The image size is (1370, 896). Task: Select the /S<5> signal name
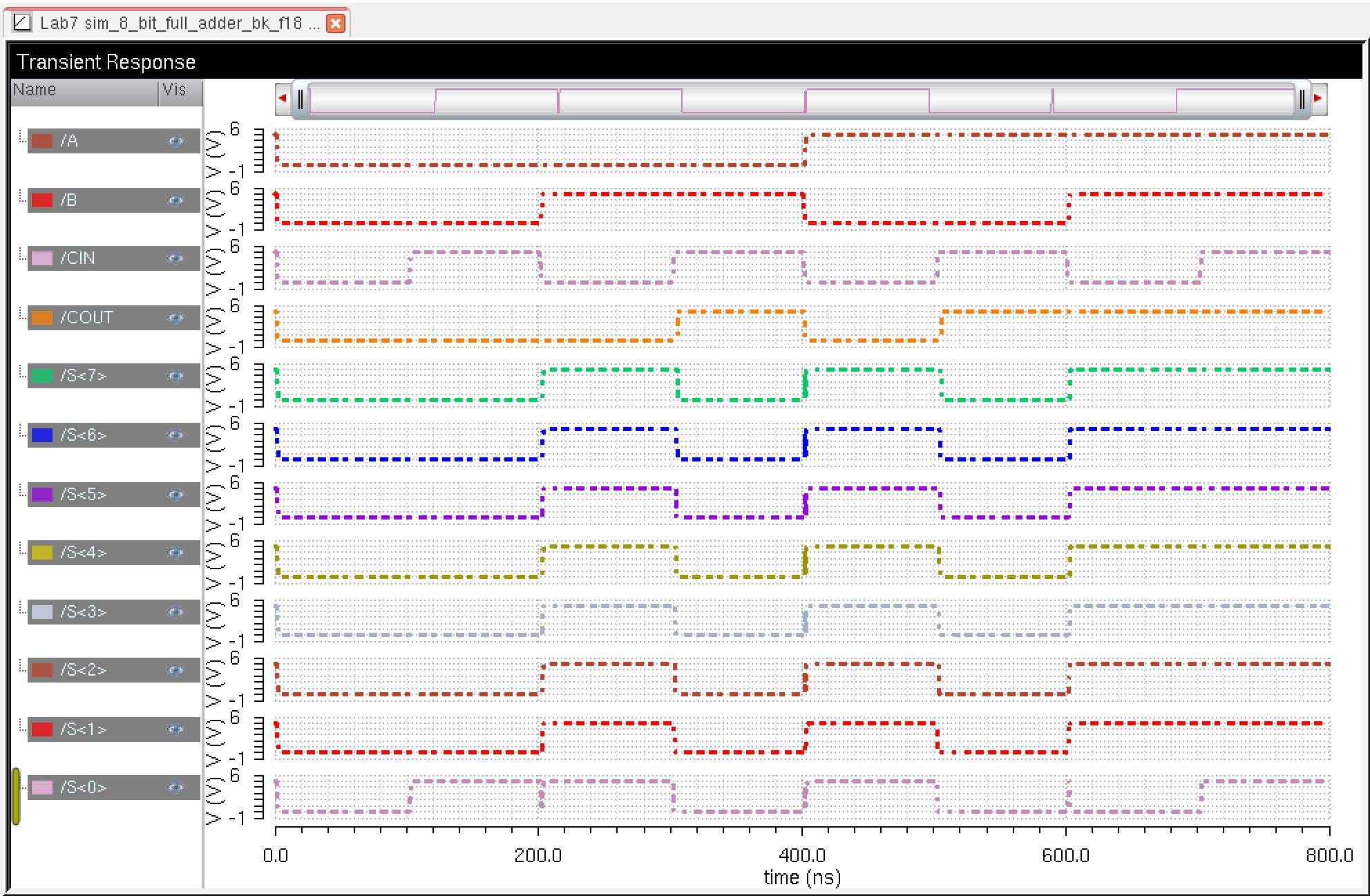(83, 495)
